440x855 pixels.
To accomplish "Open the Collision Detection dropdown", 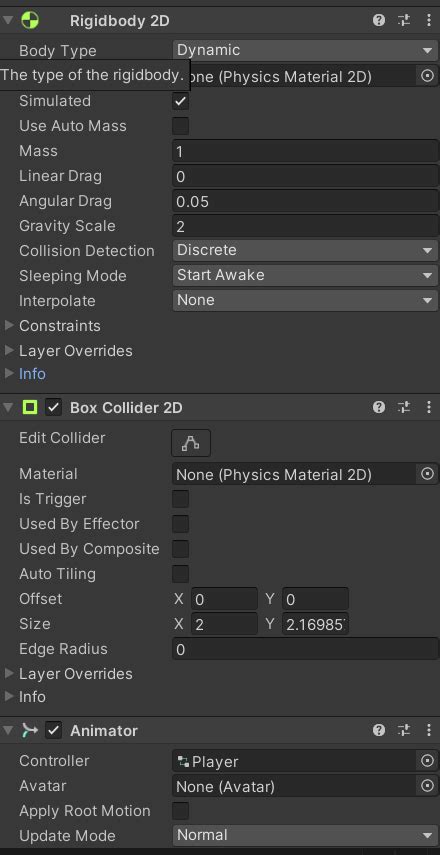I will (305, 250).
